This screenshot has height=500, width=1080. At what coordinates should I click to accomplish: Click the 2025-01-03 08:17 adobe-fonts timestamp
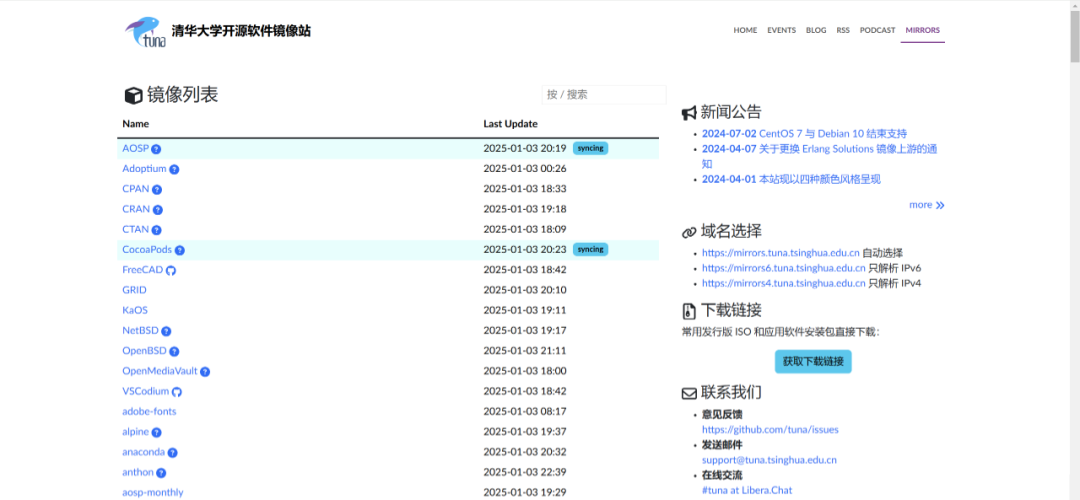pyautogui.click(x=525, y=412)
